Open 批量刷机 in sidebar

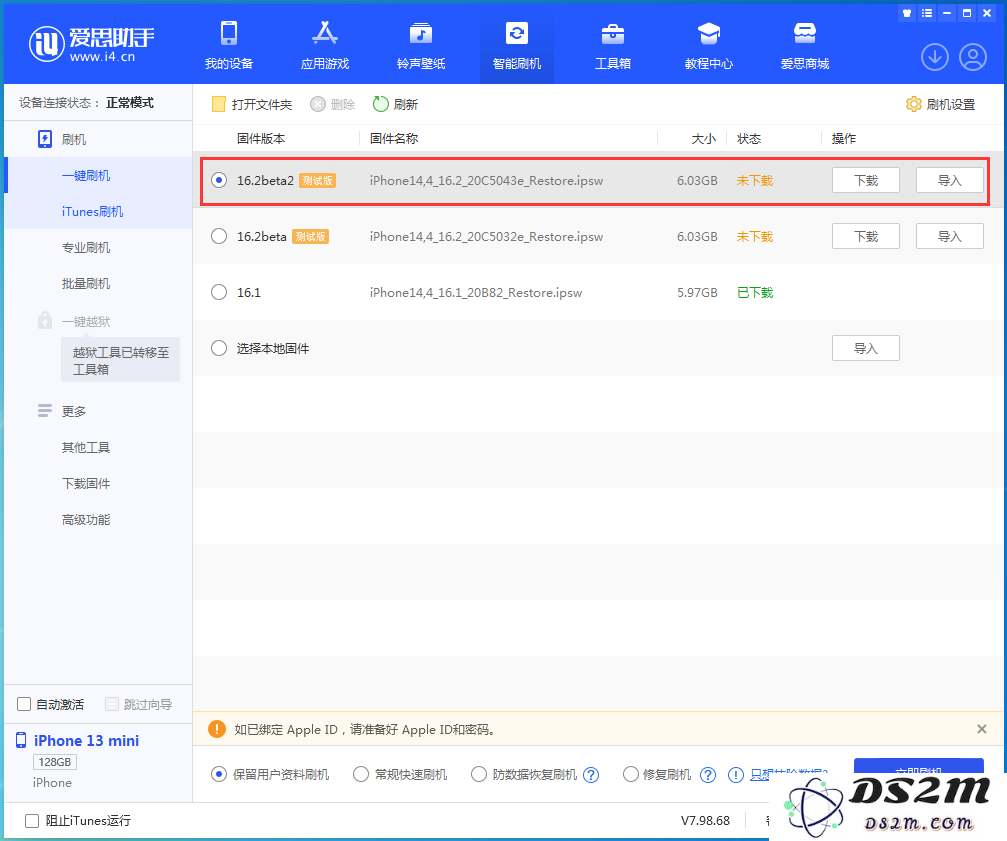pyautogui.click(x=86, y=283)
